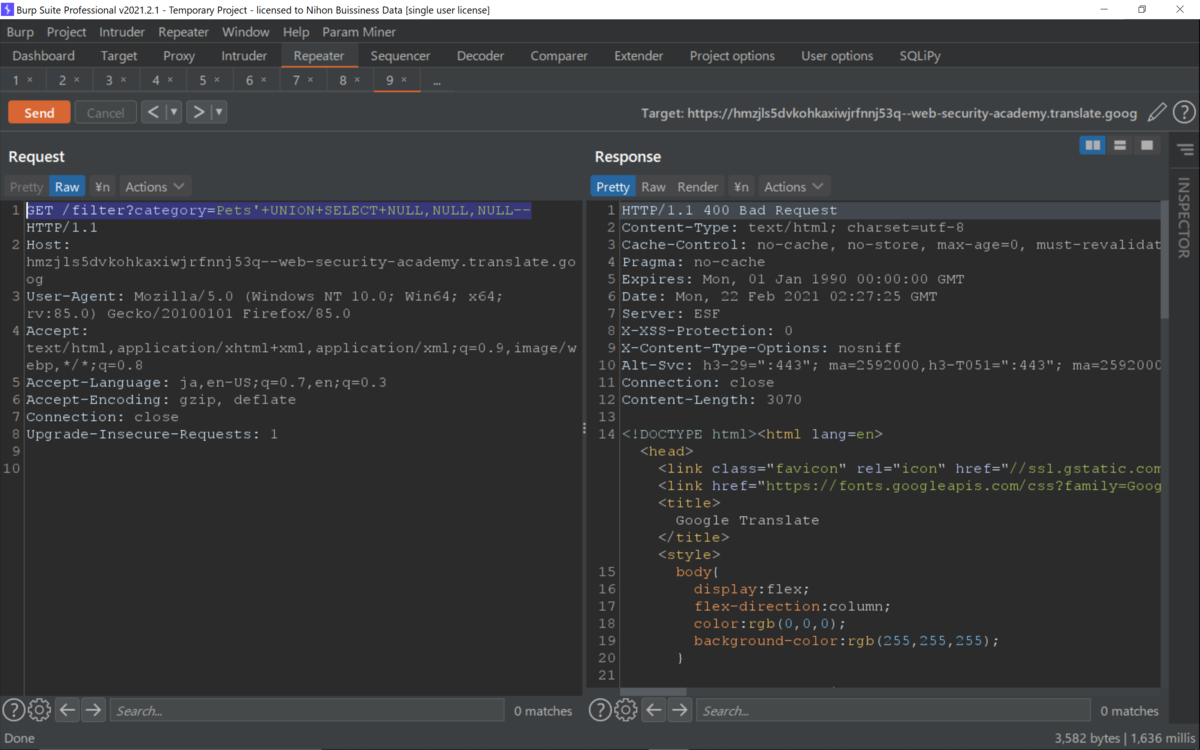Open Repeater help question mark icon
The height and width of the screenshot is (750, 1200).
[1184, 112]
